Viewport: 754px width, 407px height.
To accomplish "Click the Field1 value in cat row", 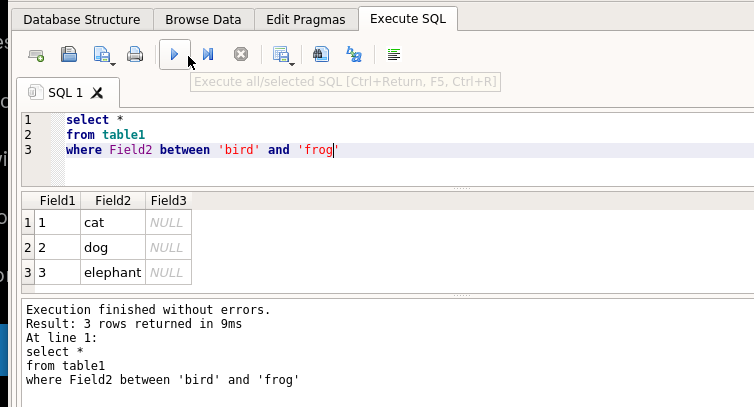I will [58, 222].
